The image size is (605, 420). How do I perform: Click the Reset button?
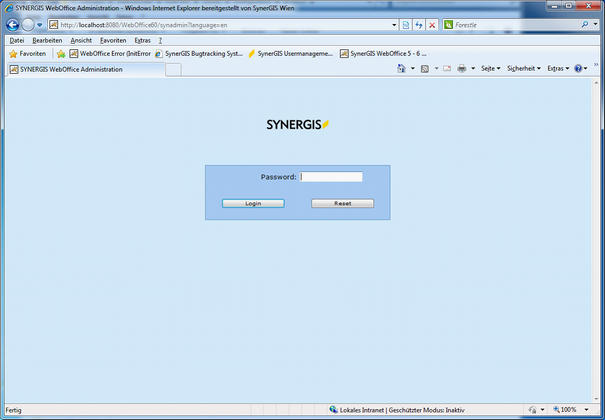pyautogui.click(x=343, y=203)
